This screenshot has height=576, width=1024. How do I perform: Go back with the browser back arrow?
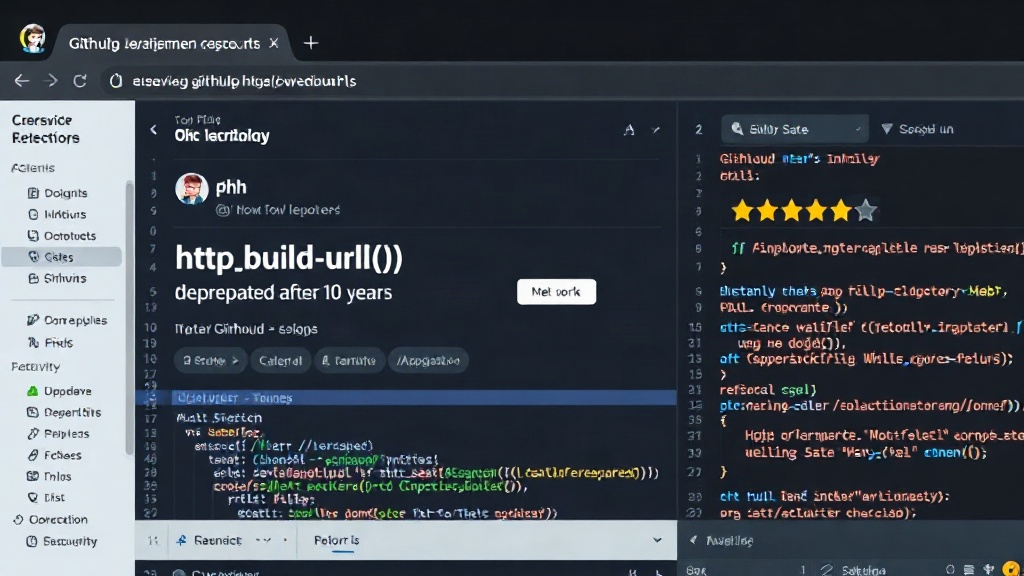[x=22, y=80]
